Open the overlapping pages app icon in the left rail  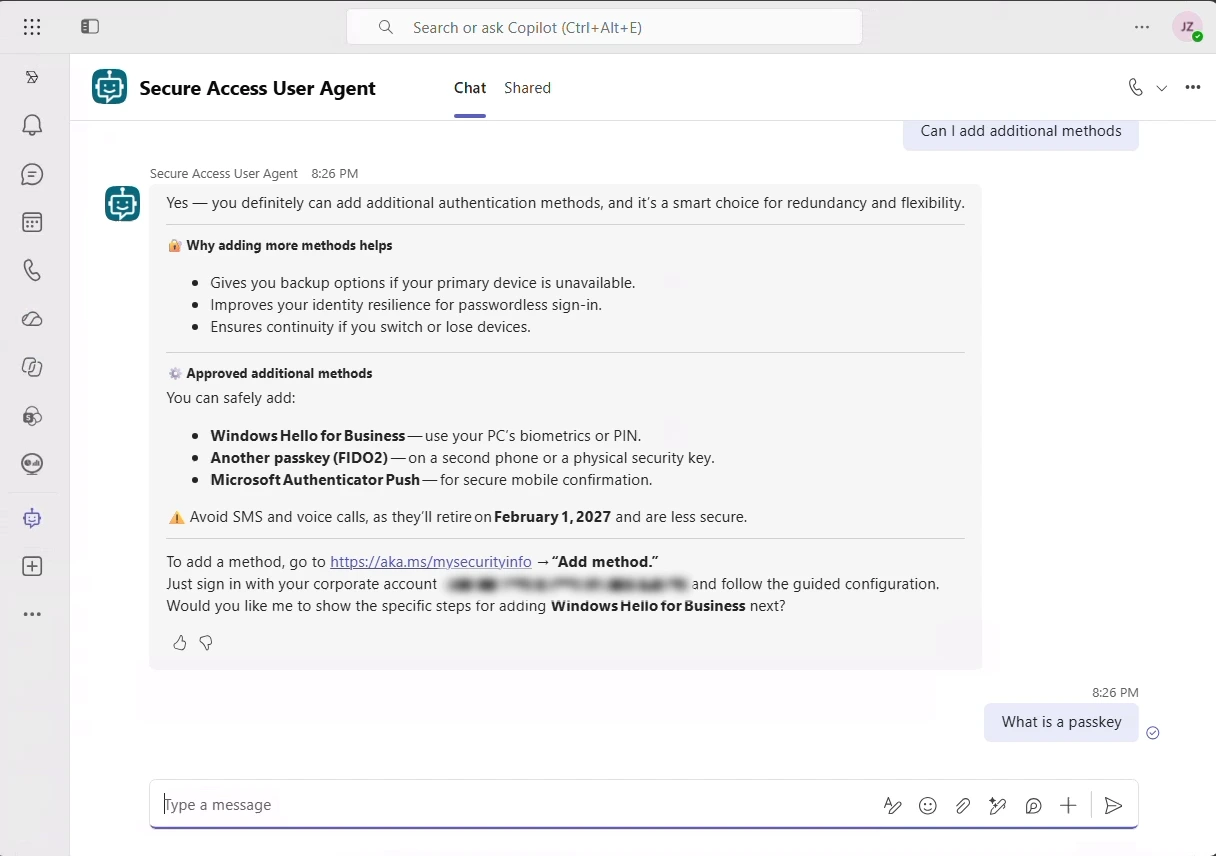pyautogui.click(x=32, y=367)
